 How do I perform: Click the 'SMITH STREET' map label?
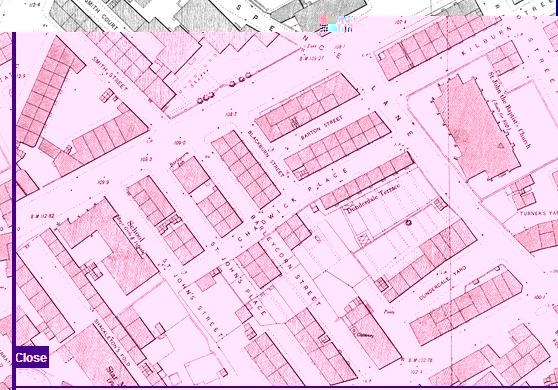click(x=110, y=74)
